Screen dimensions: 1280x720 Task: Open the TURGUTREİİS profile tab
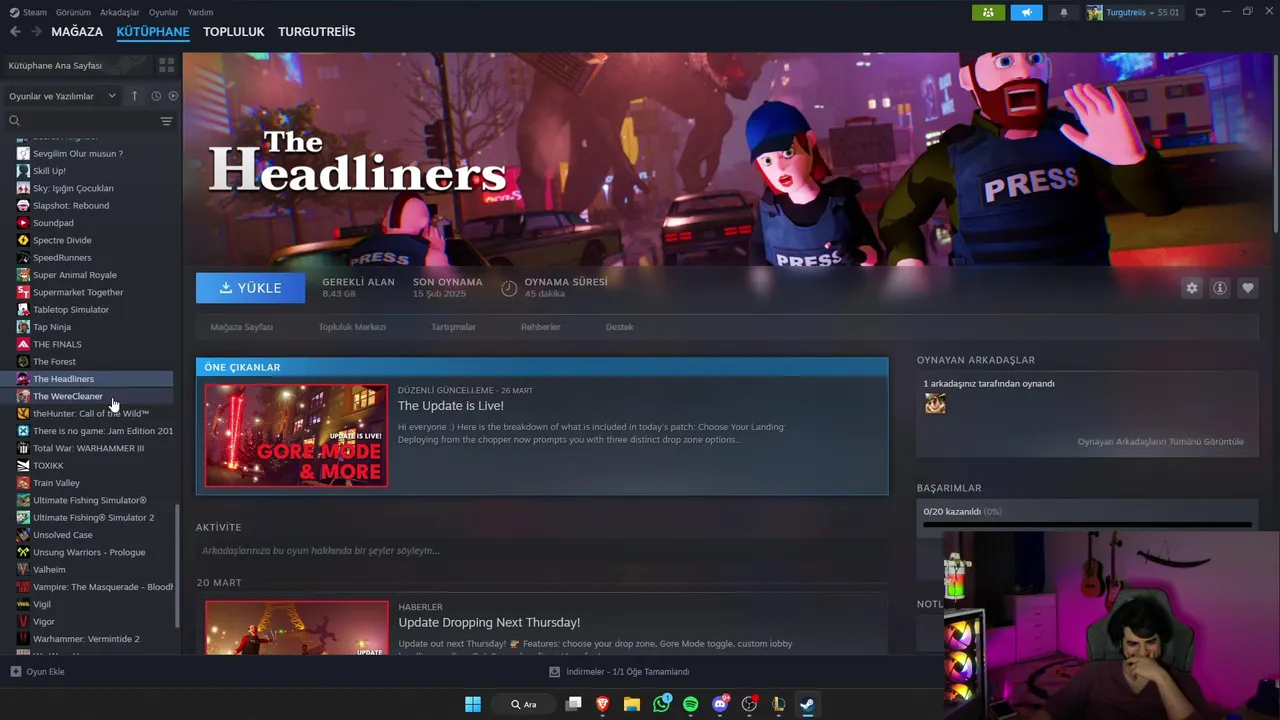317,31
